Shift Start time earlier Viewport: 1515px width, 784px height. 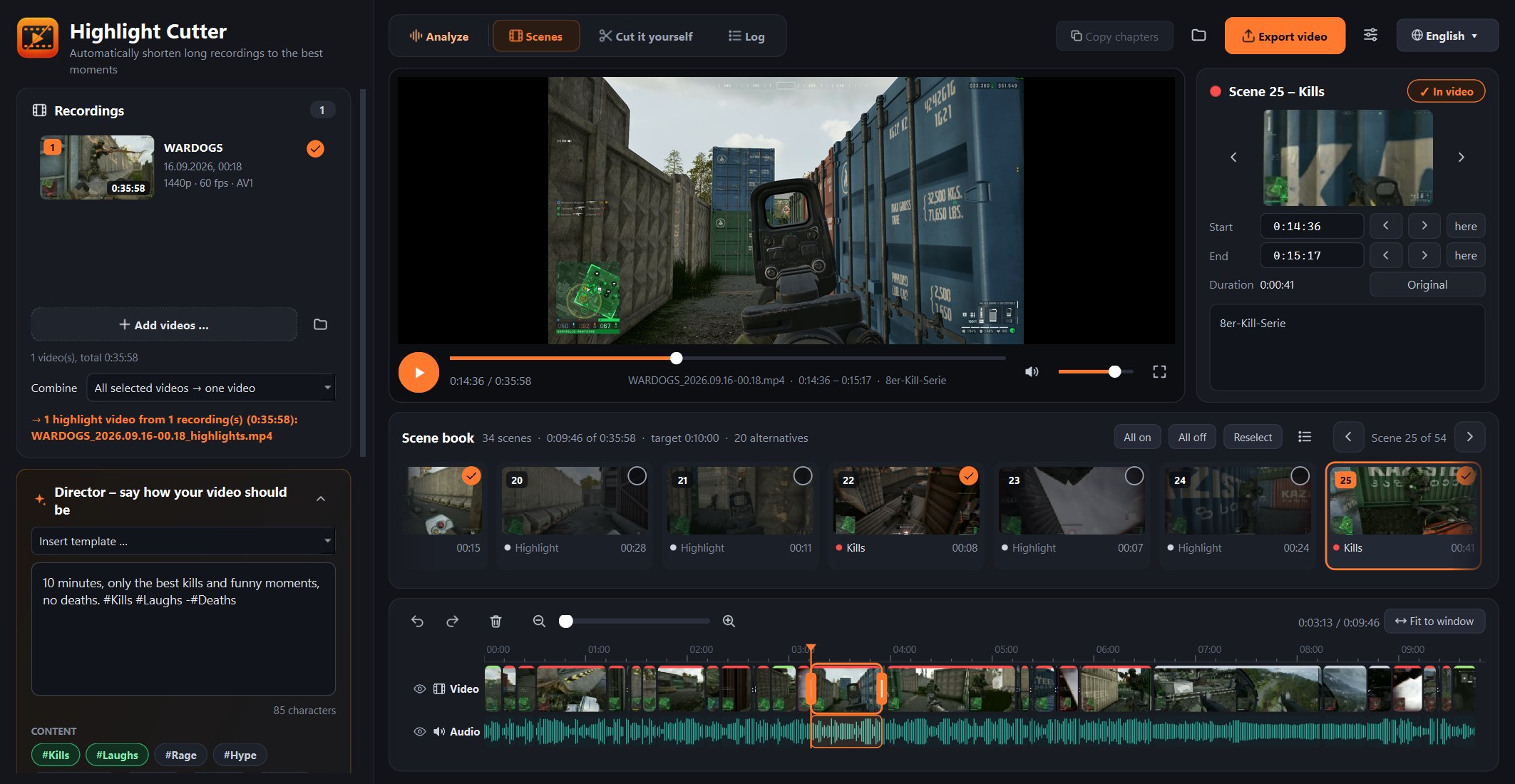pos(1386,226)
